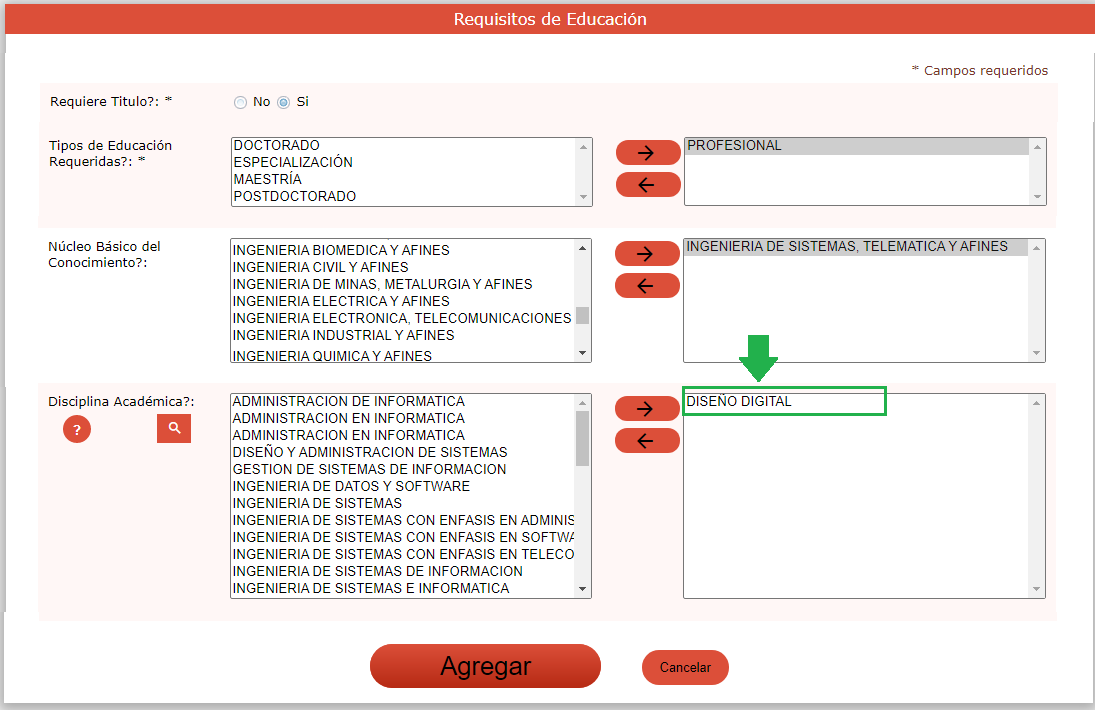Select ADMINISTRACION DE INFORMATICA discipline
Screen dimensions: 1095x710
403,401
